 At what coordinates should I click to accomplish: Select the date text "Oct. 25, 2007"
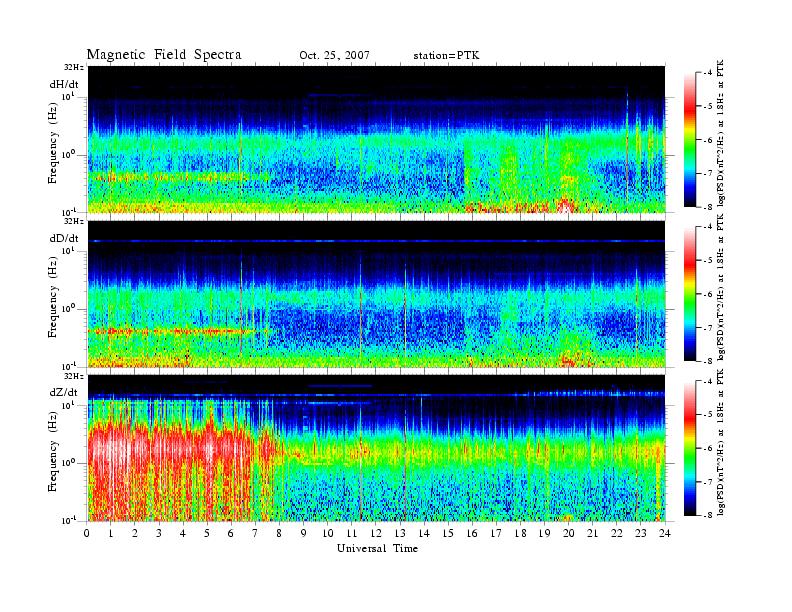[x=334, y=56]
